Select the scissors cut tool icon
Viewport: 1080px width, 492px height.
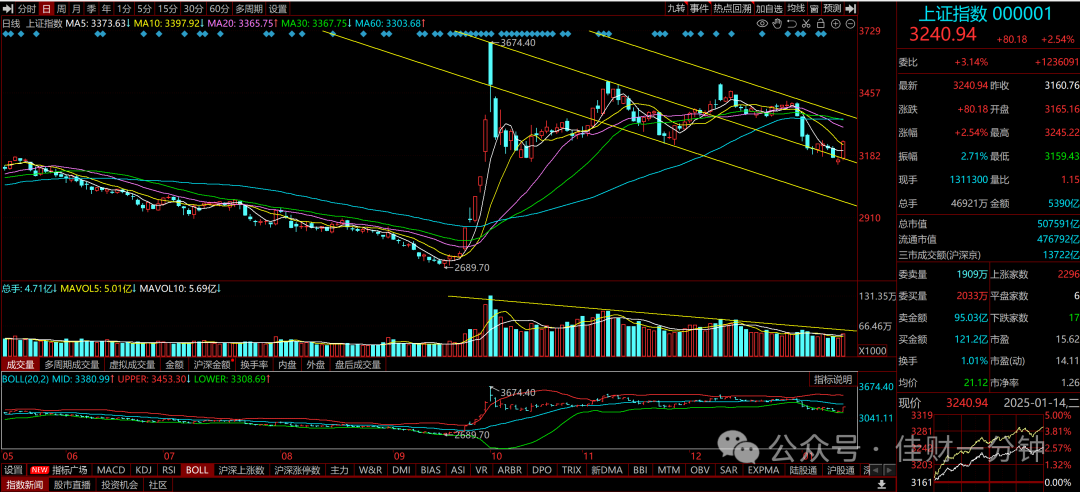click(x=805, y=23)
